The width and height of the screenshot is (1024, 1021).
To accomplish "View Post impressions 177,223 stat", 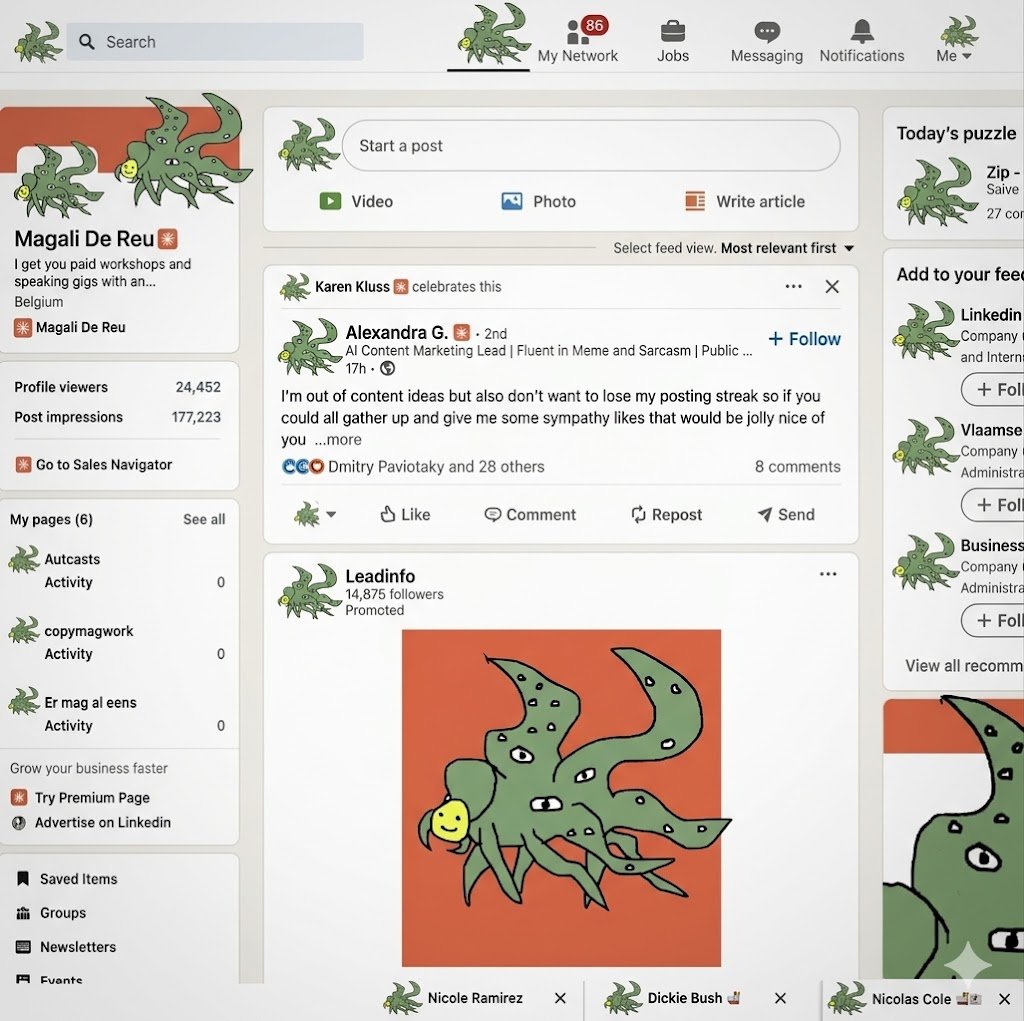I will (x=118, y=417).
